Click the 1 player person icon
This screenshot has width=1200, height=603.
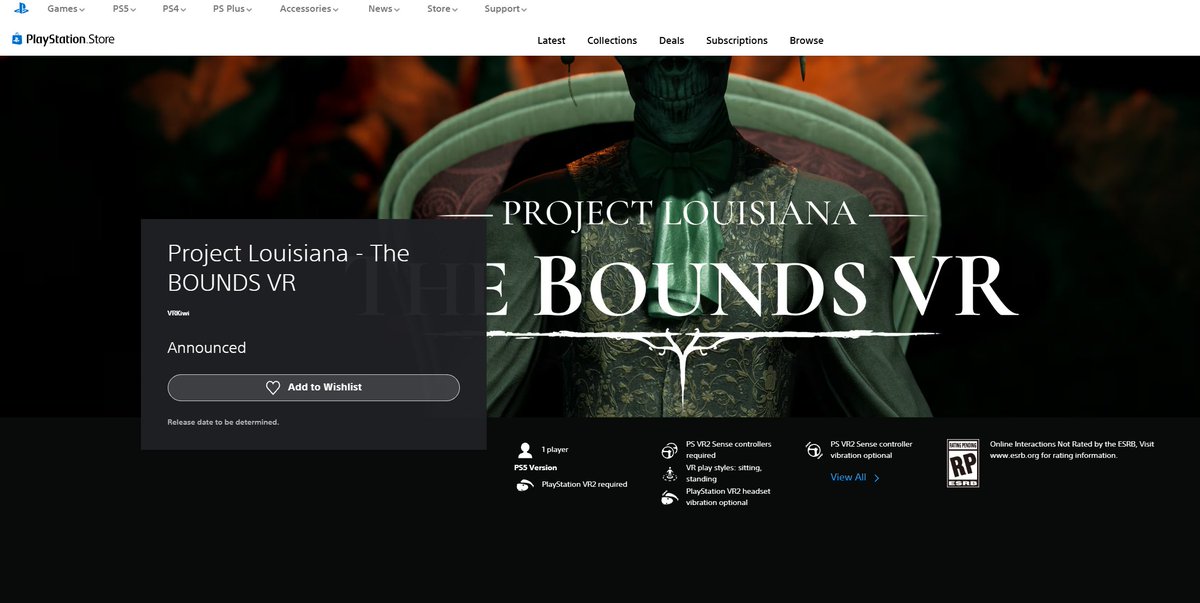coord(525,450)
